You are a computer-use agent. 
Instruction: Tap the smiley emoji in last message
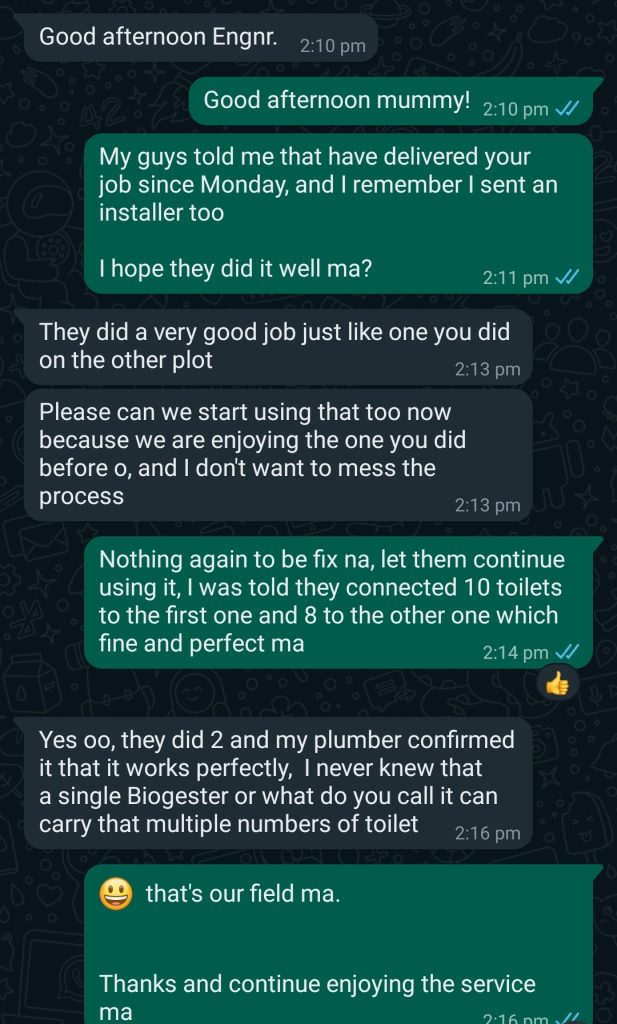point(116,894)
